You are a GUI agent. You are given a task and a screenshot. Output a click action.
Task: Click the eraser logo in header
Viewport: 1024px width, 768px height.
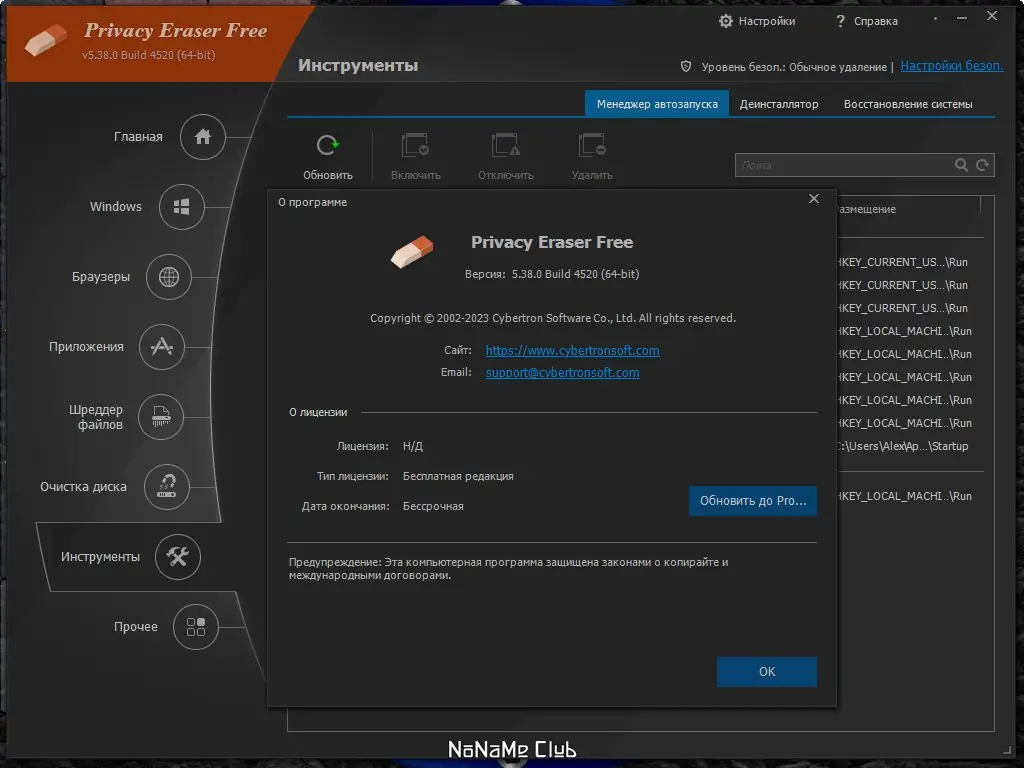pos(46,40)
